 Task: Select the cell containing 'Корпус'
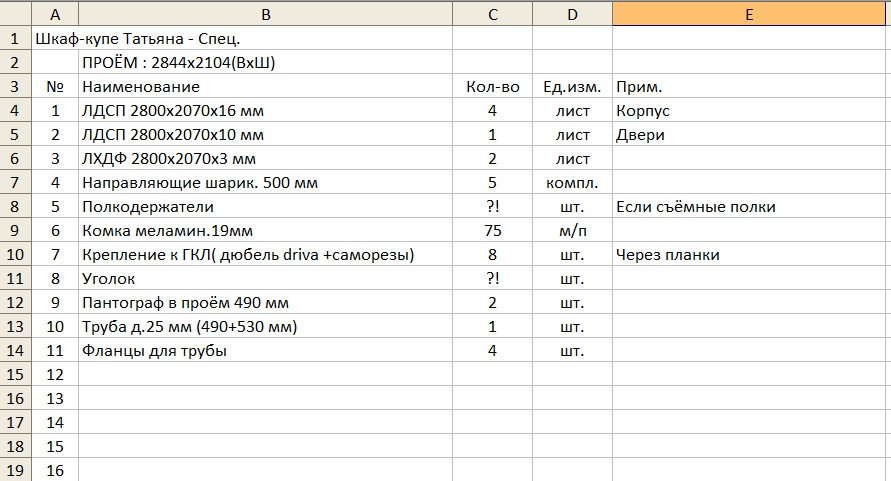click(x=750, y=111)
